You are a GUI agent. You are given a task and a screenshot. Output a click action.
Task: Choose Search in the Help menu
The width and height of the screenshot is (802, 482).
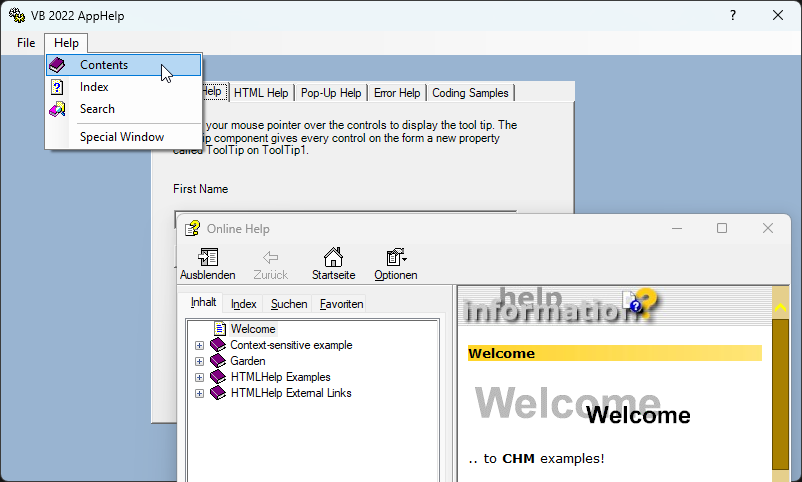[x=123, y=109]
